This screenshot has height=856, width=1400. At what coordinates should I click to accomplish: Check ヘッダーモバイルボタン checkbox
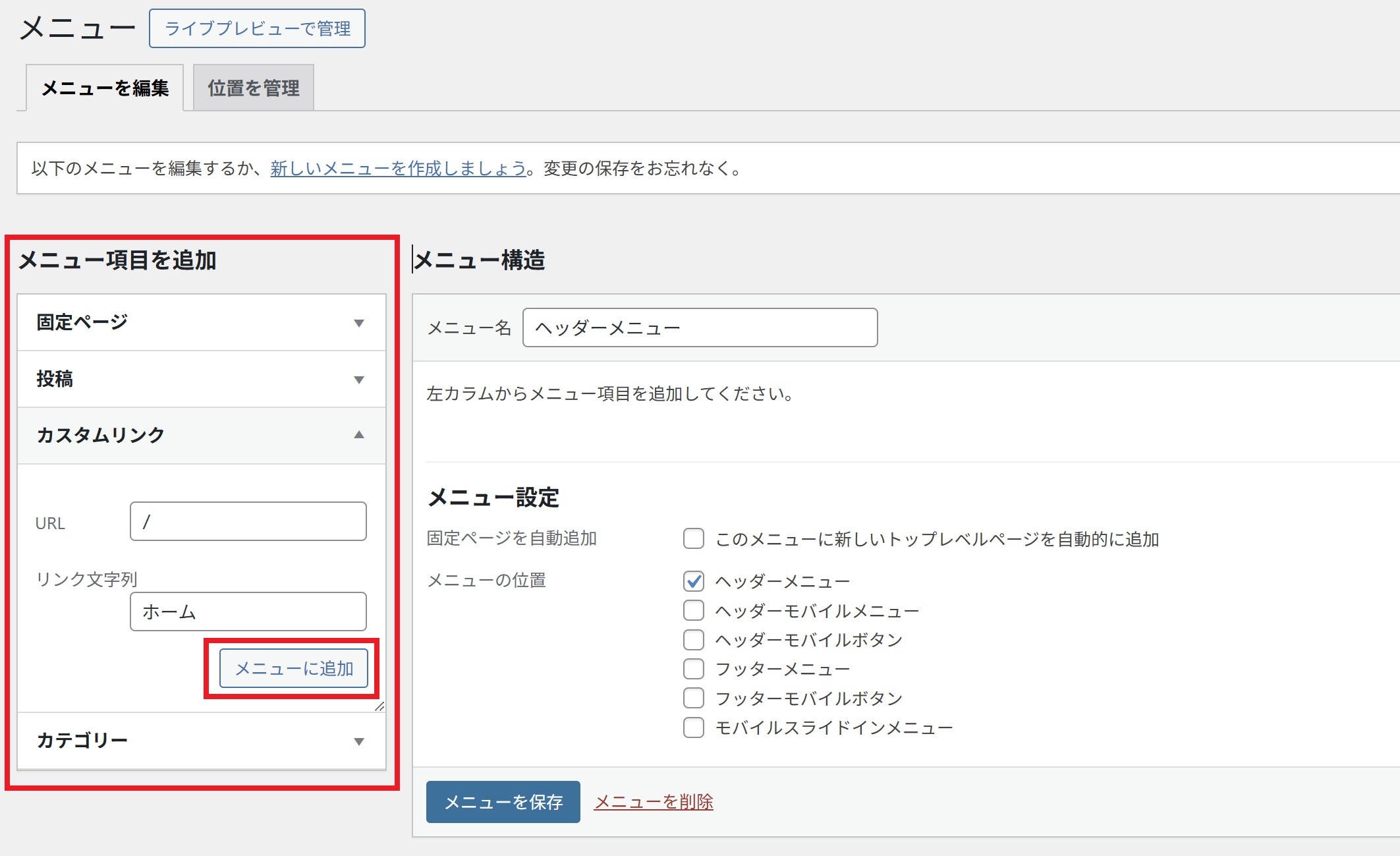pyautogui.click(x=693, y=640)
